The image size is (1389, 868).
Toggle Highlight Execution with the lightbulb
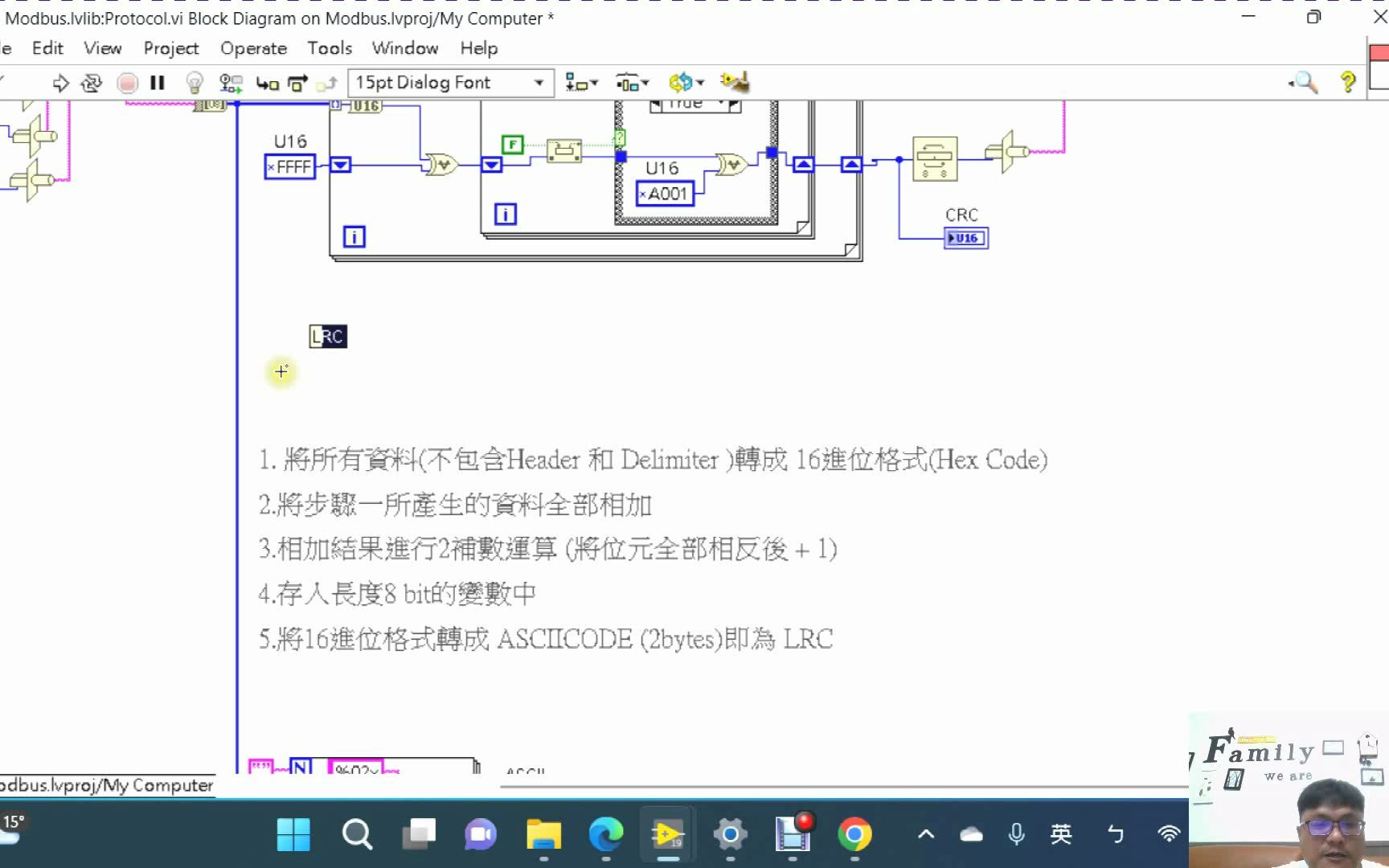[x=193, y=83]
